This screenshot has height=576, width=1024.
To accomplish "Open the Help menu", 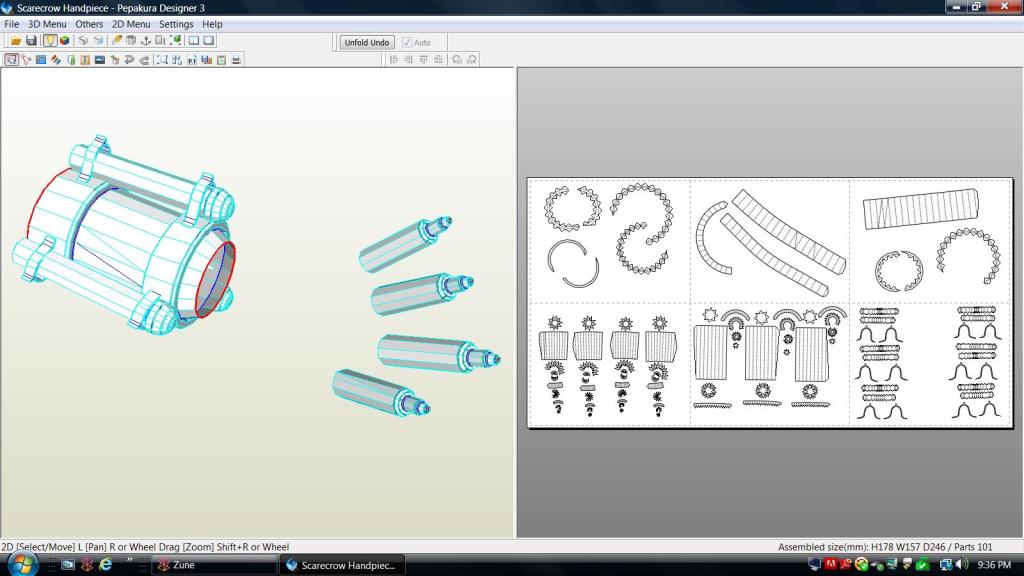I will coord(212,24).
